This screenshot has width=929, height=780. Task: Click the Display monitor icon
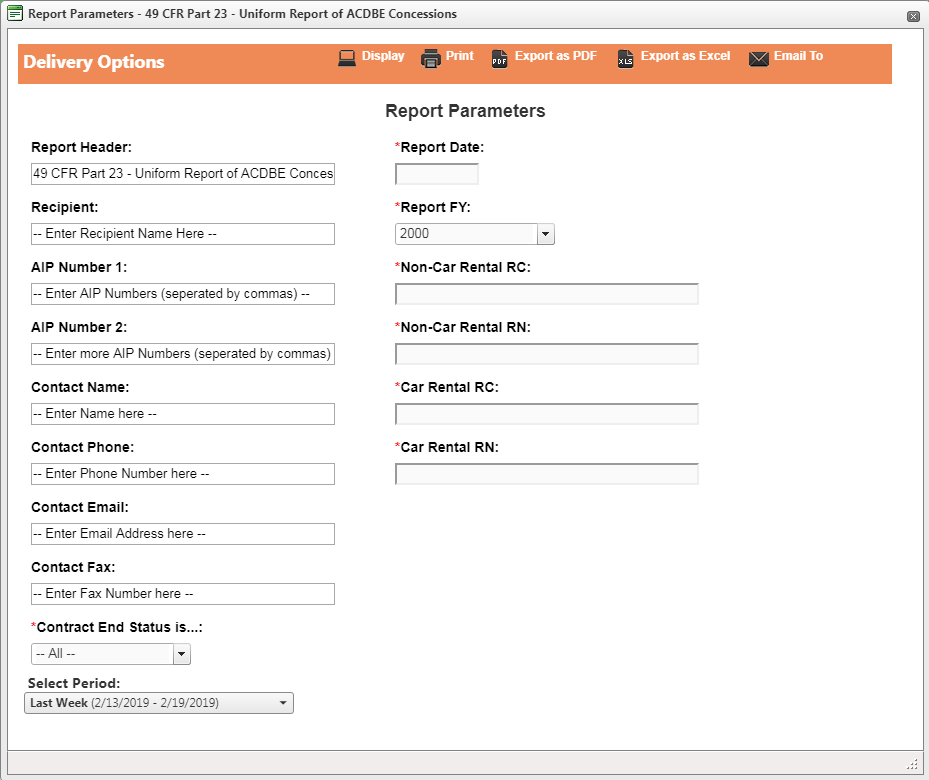346,57
